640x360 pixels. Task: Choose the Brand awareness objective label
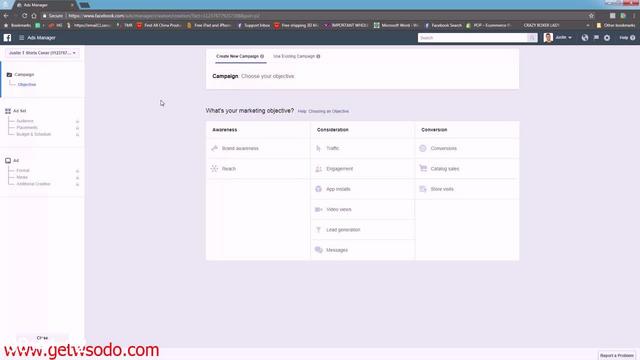point(240,148)
